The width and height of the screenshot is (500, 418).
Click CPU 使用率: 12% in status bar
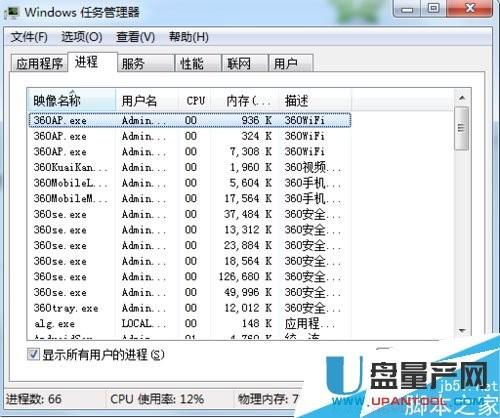[157, 399]
